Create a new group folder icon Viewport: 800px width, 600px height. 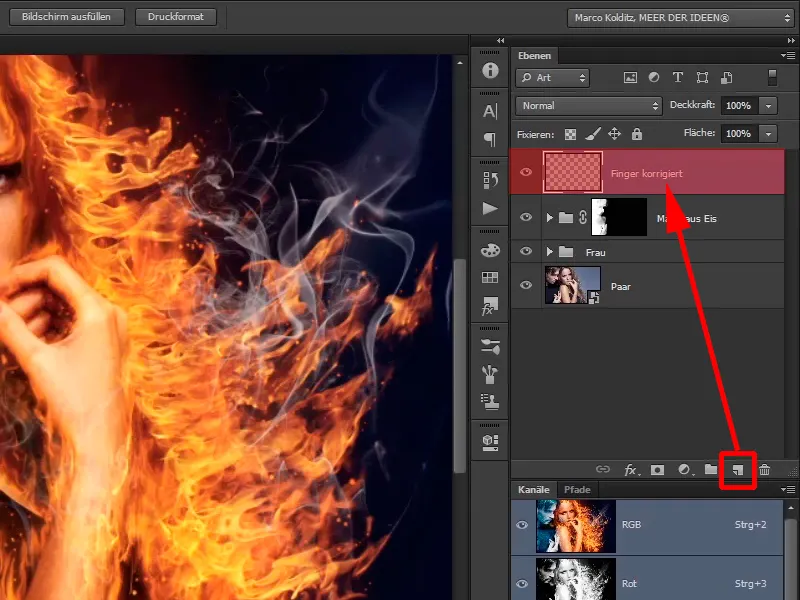point(711,469)
